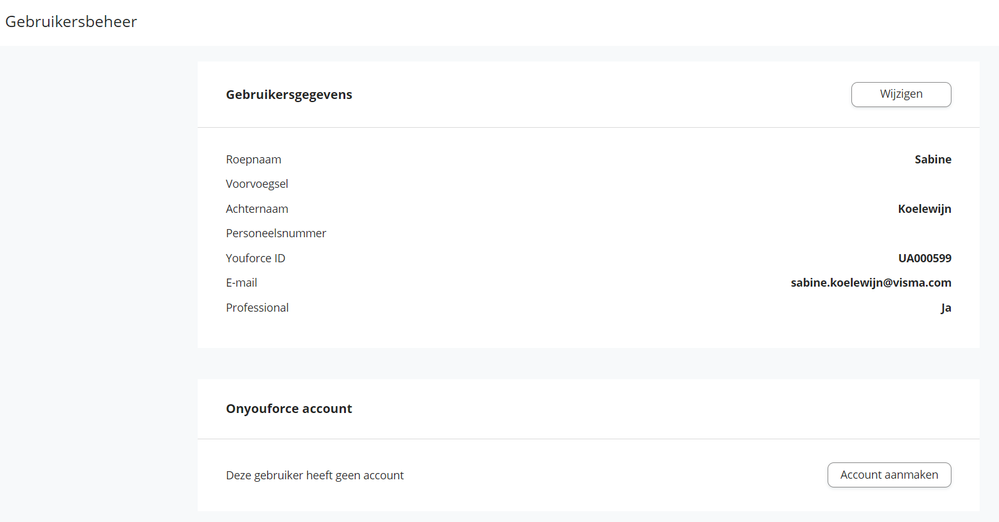Click the sabine.koelewijn@visma.com email address
The height and width of the screenshot is (522, 999).
[x=871, y=283]
